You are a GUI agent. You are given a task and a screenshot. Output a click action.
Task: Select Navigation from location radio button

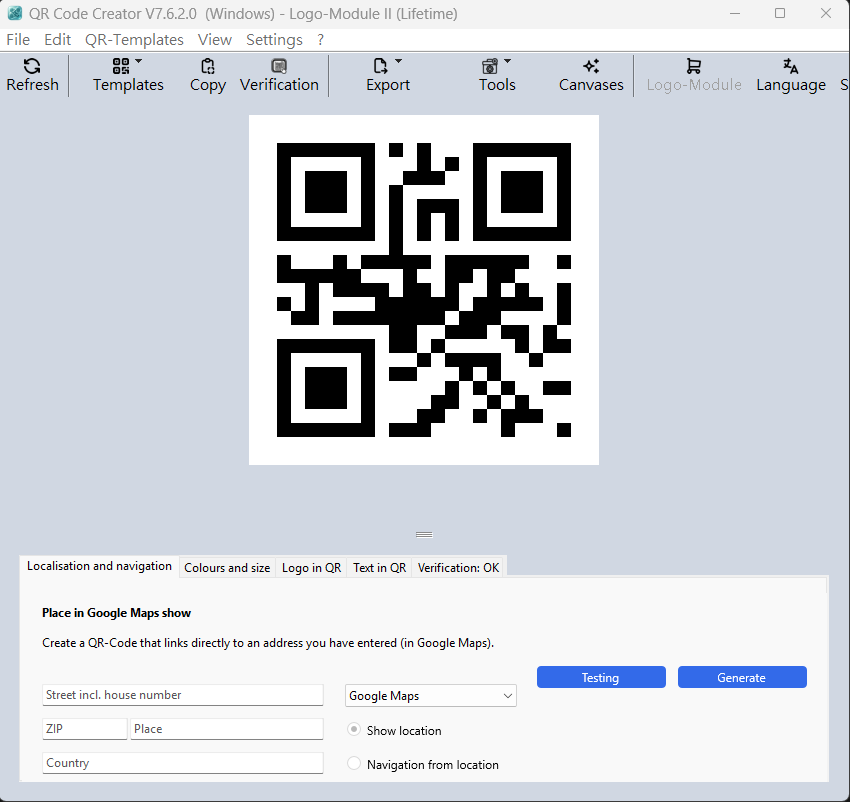354,763
